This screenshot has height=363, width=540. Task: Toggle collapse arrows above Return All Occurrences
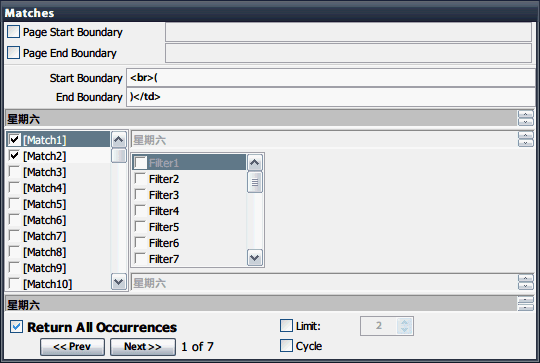point(526,303)
